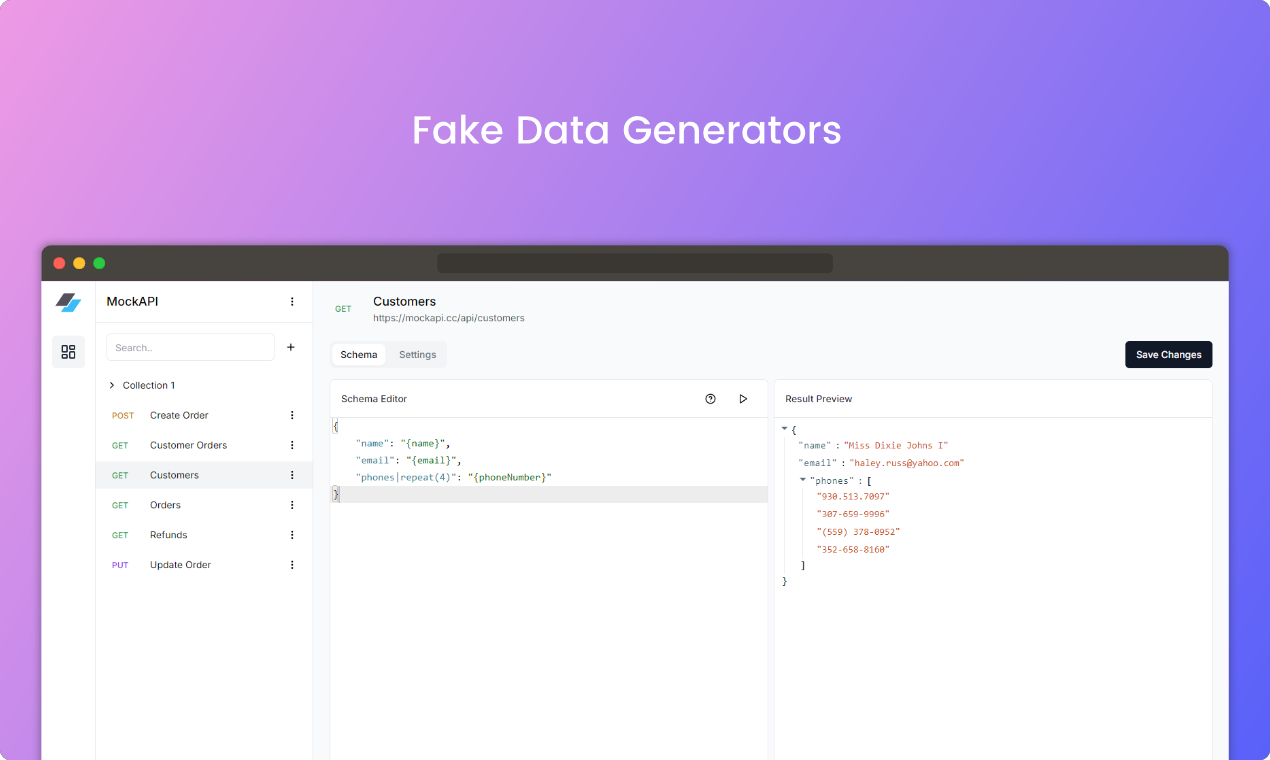Screen dimensions: 1270x760
Task: Click the MockAPI logo icon
Action: point(68,302)
